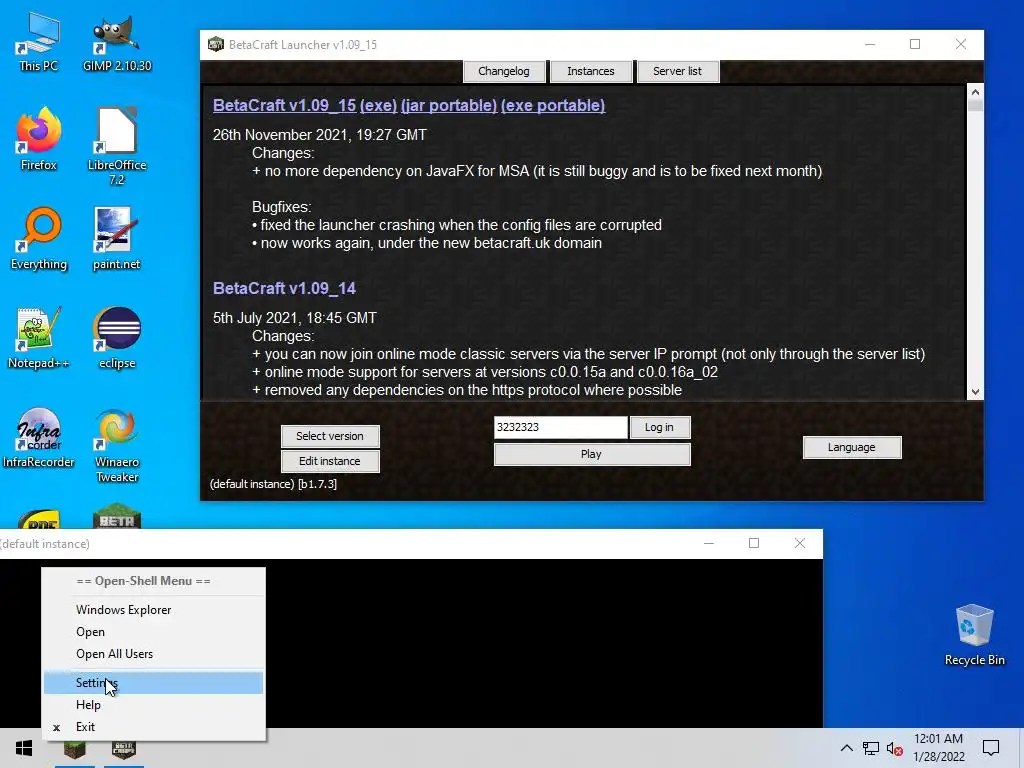
Task: Click the BetaCraft v1.09_14 heading
Action: pyautogui.click(x=285, y=288)
